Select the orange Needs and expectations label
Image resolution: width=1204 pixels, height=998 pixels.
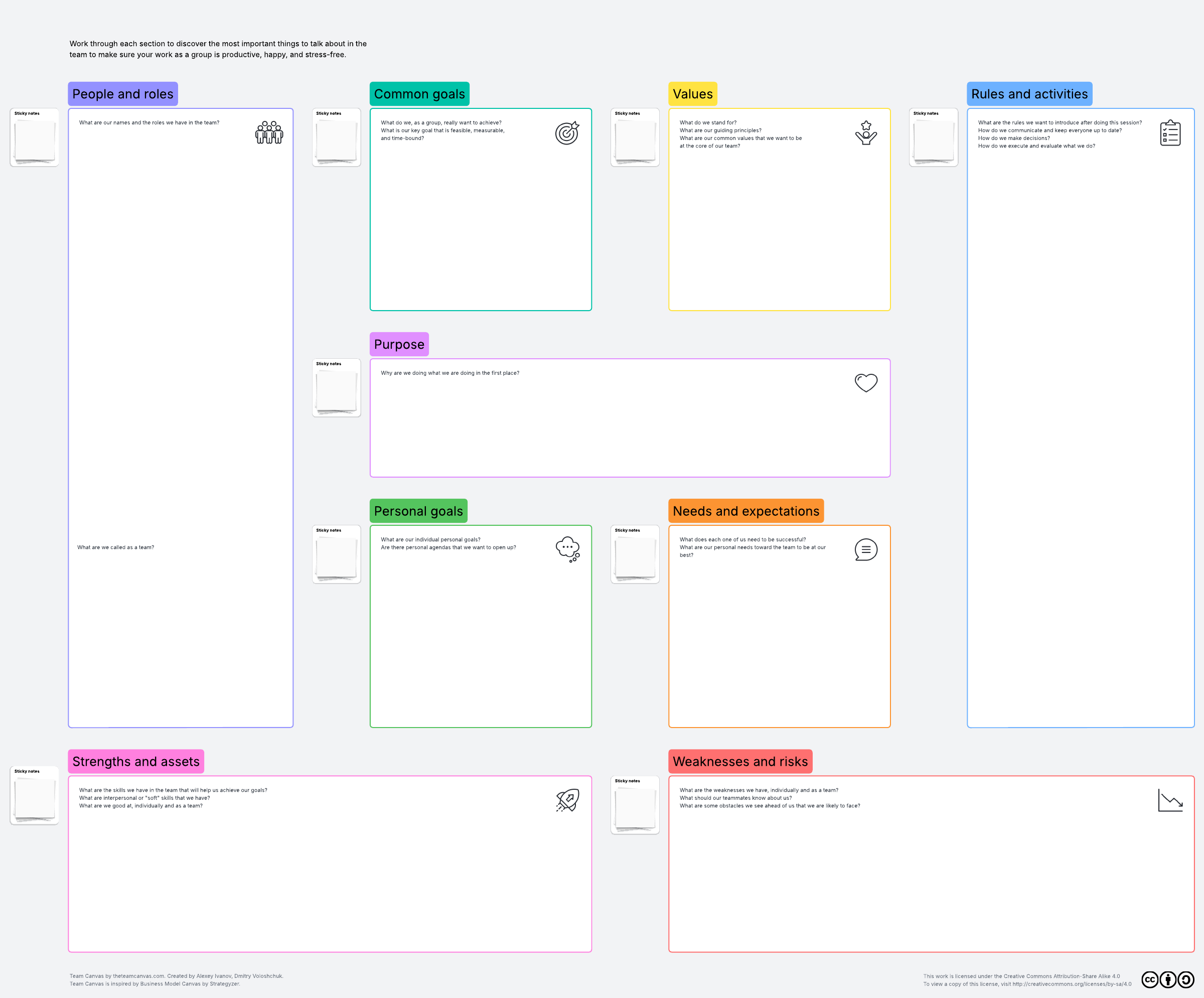746,511
